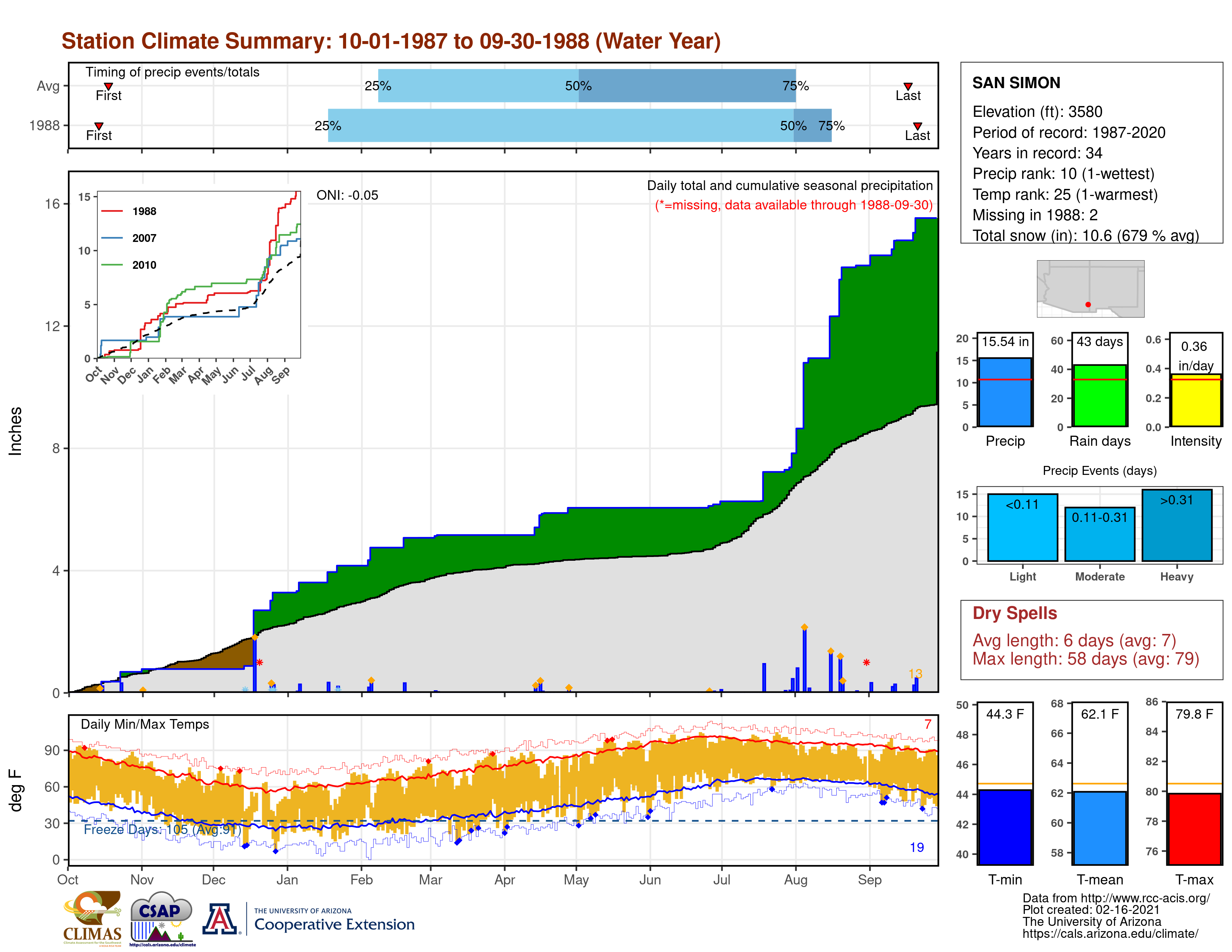Click the Timing of precip events/totals label
This screenshot has height=952, width=1232.
tap(172, 72)
